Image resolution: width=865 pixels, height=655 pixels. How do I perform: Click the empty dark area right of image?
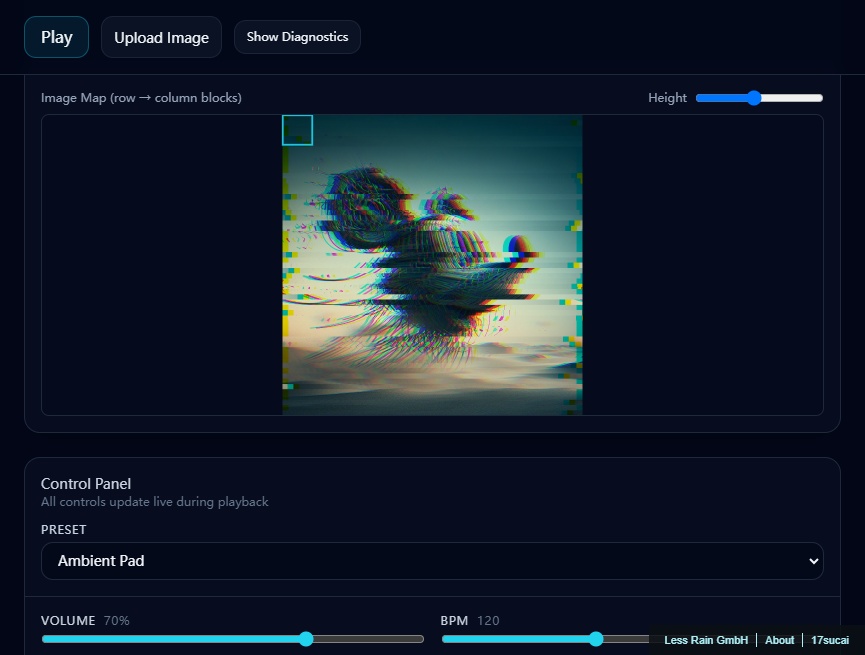702,265
